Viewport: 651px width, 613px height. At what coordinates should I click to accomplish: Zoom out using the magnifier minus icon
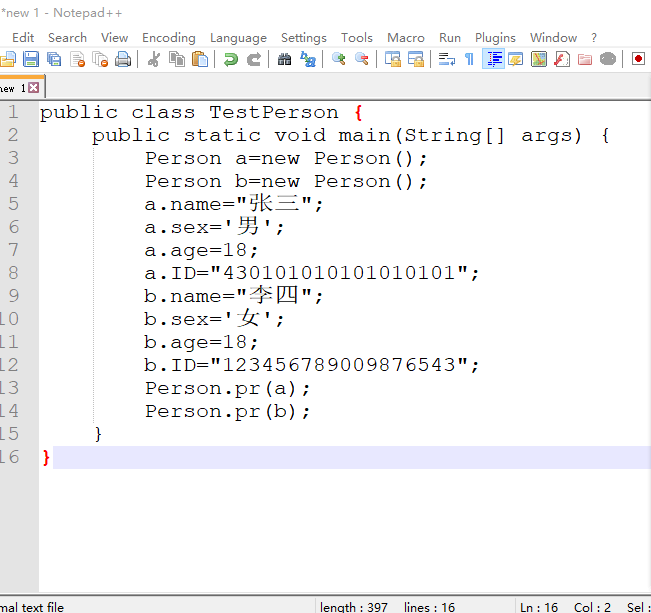tap(362, 59)
